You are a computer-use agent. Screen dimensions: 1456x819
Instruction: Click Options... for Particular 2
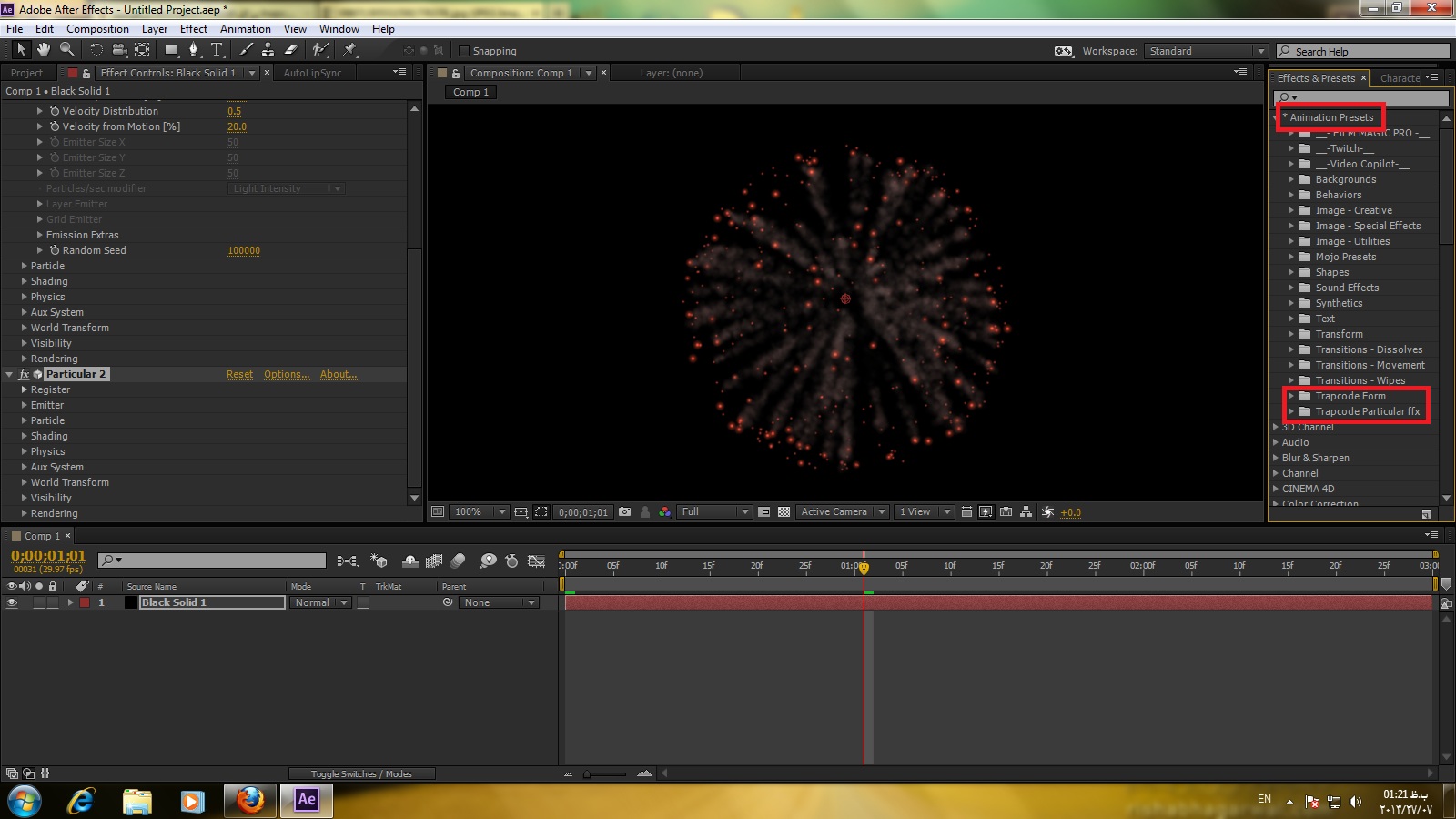pyautogui.click(x=287, y=374)
